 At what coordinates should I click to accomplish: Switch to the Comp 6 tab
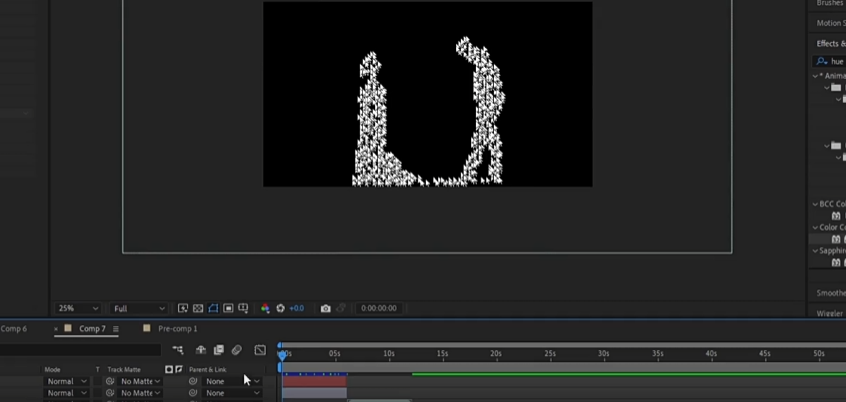point(14,329)
